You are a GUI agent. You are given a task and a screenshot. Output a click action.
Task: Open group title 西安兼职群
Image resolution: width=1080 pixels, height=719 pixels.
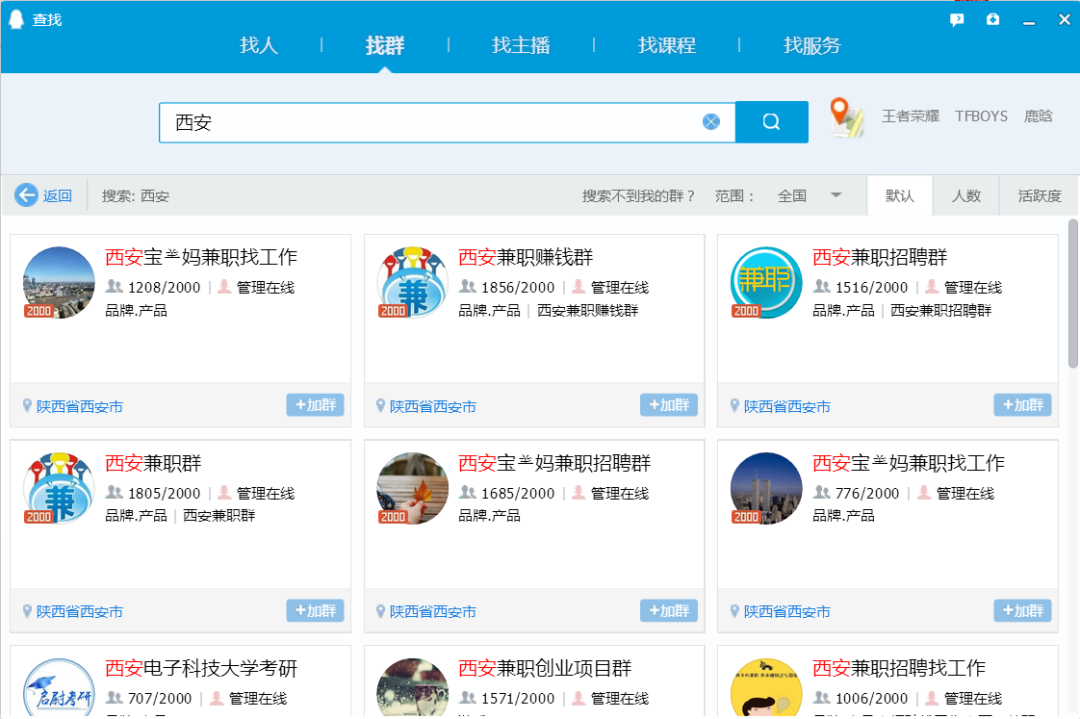[x=153, y=463]
